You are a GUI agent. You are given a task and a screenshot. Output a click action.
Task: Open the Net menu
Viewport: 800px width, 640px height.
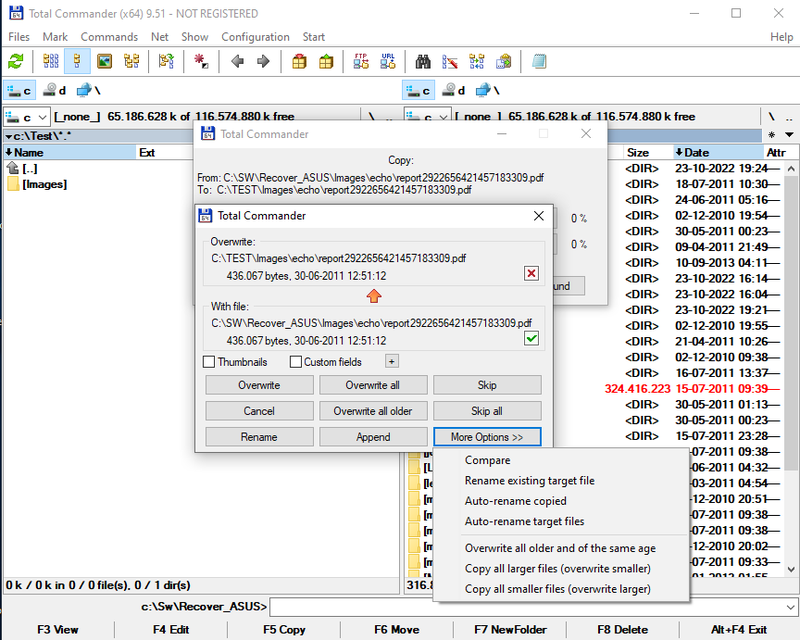pos(160,37)
